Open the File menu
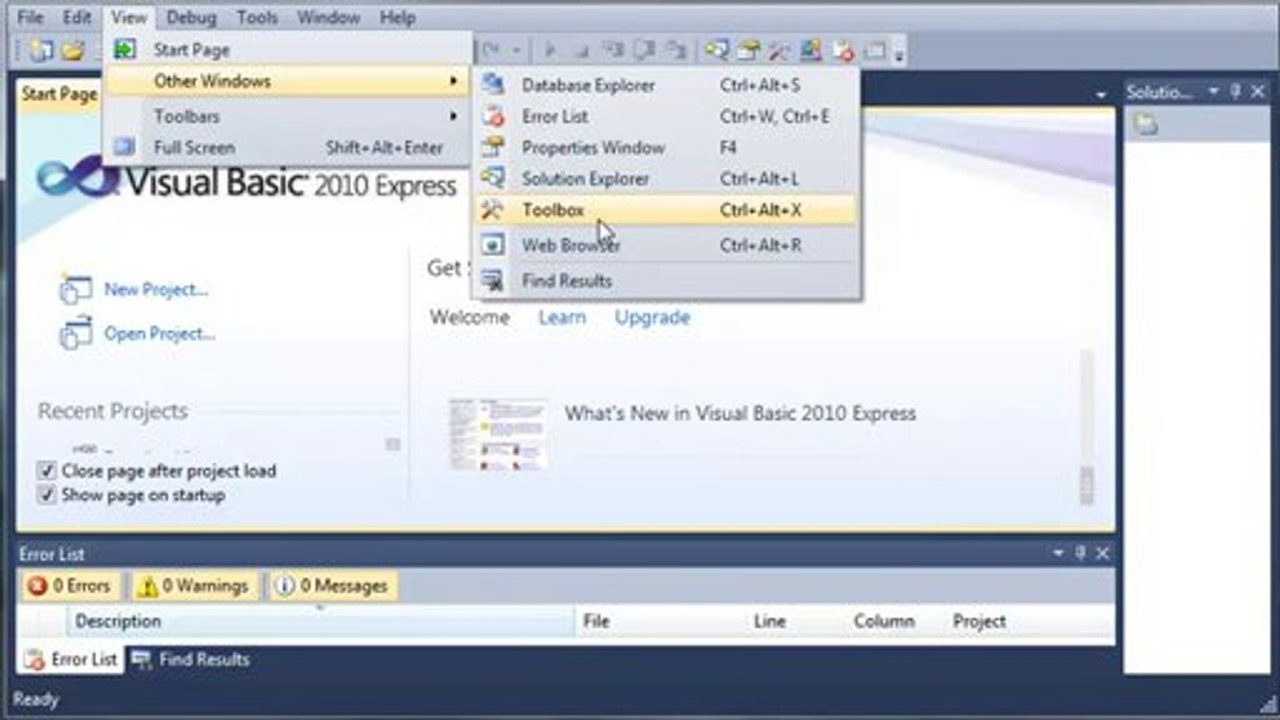Viewport: 1280px width, 720px height. click(x=31, y=17)
